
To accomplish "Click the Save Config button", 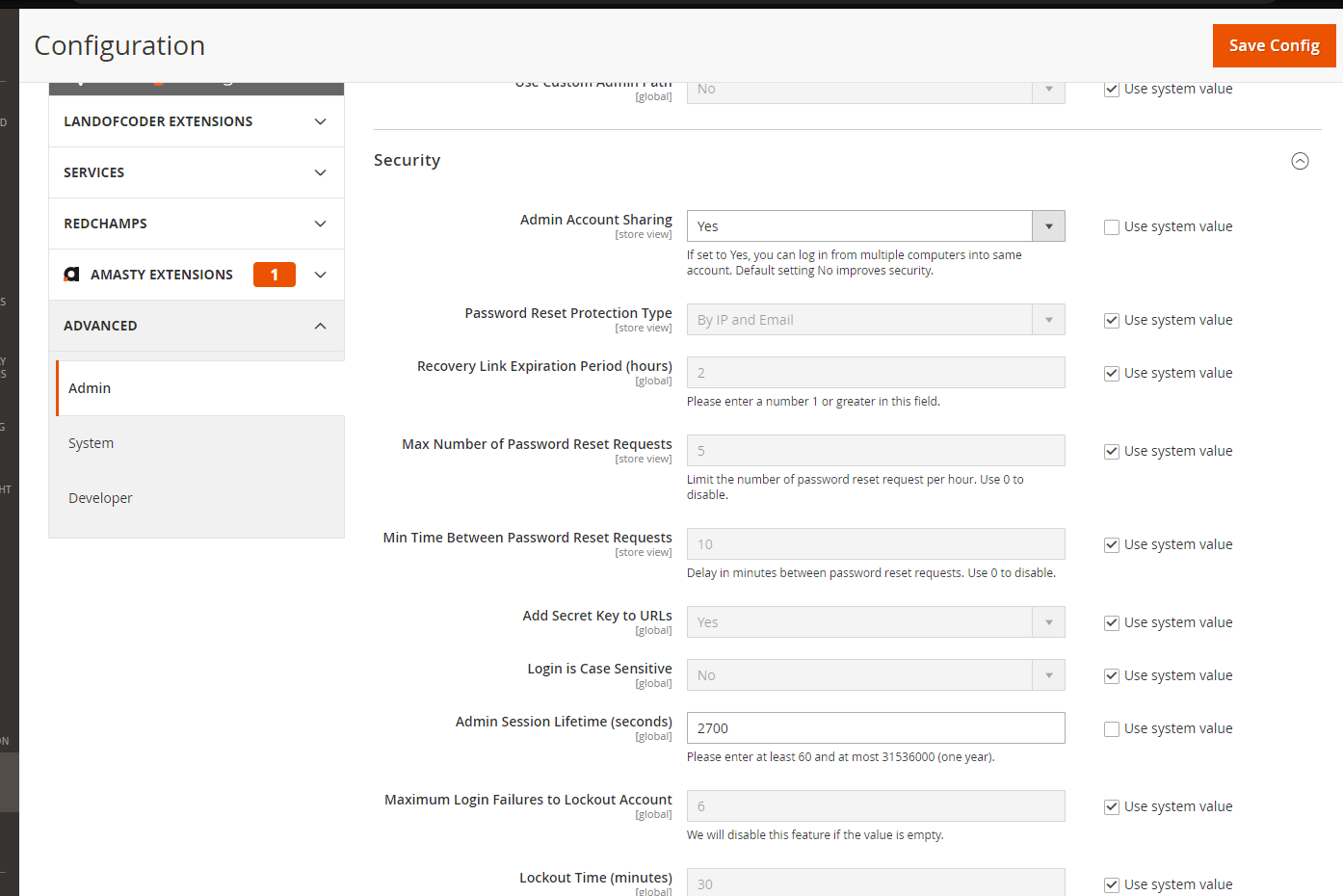I will 1274,45.
